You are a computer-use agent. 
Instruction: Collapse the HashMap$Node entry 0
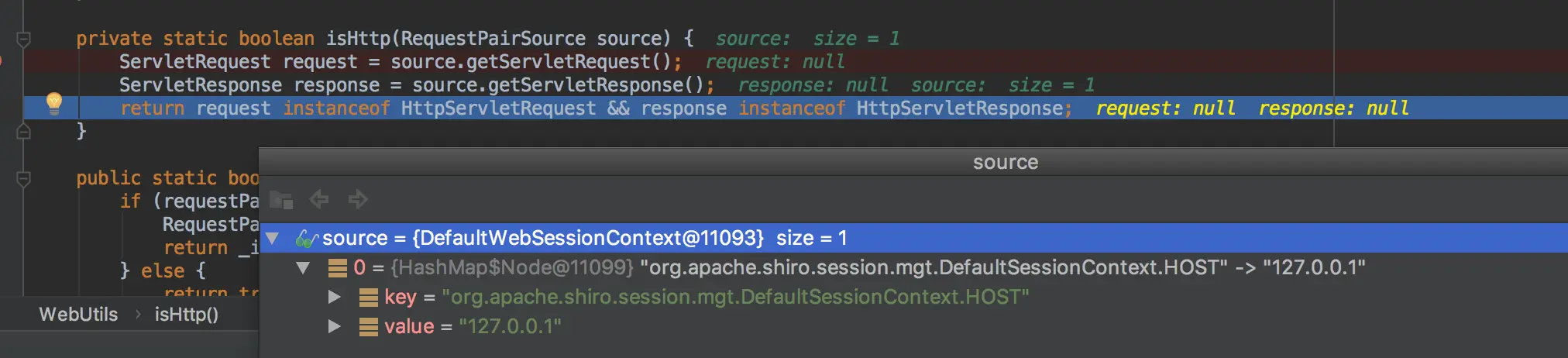point(303,268)
